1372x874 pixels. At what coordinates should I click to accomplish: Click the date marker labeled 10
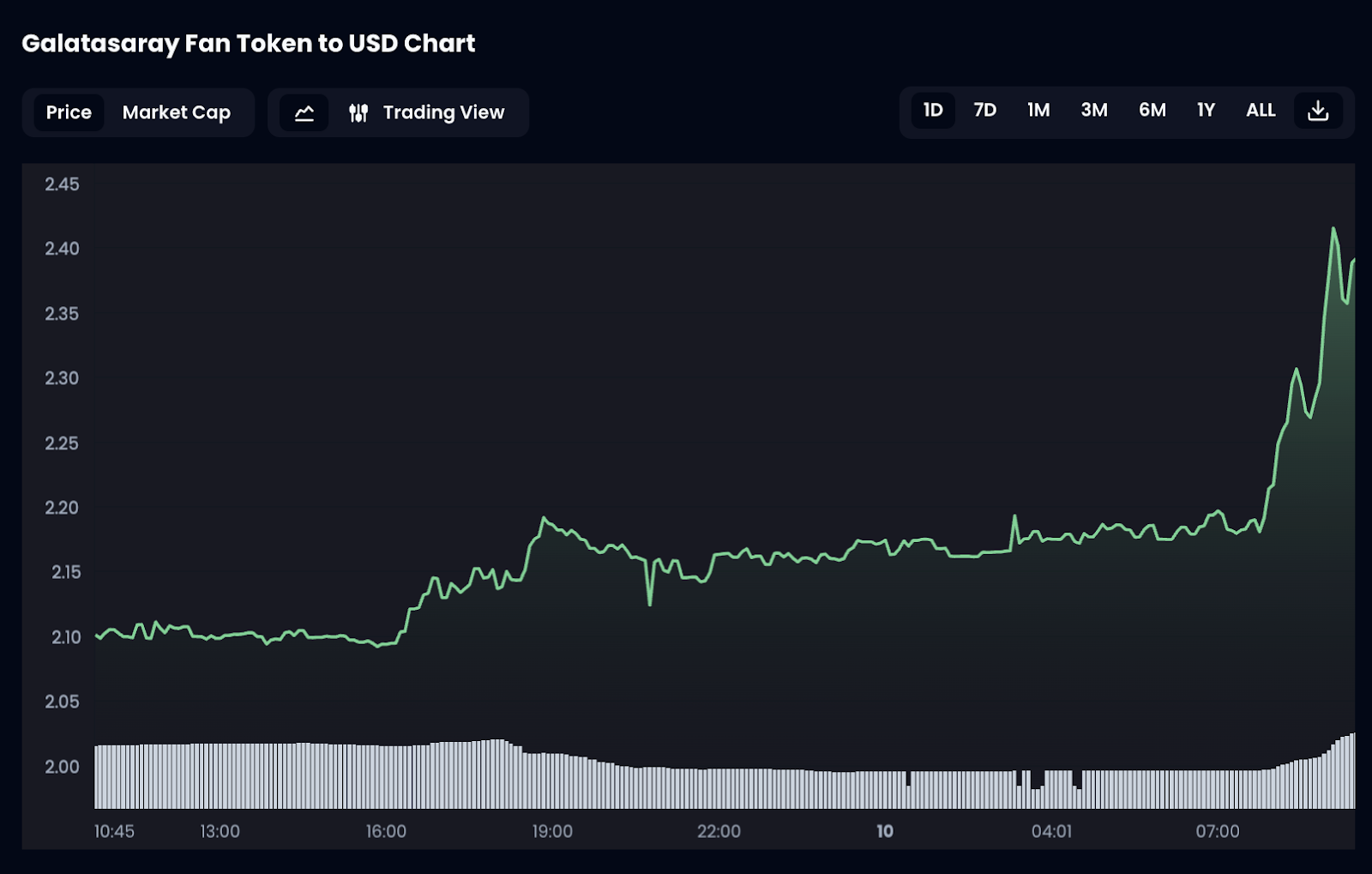tap(885, 831)
